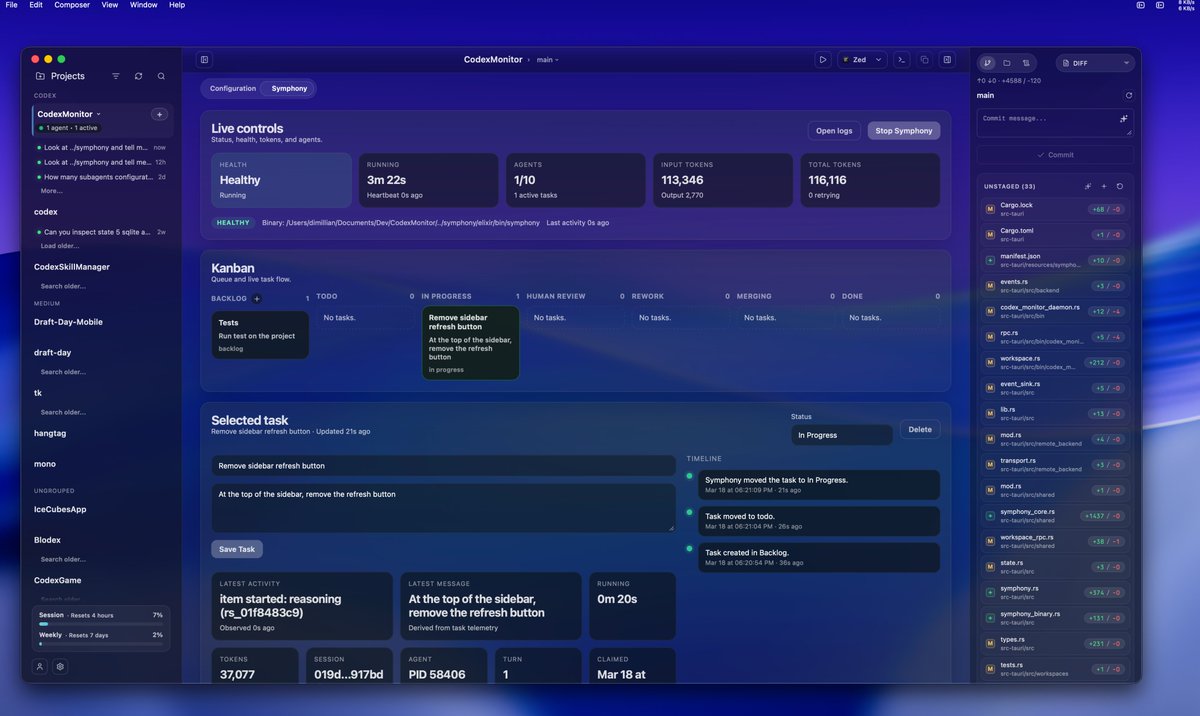
Task: Expand the CodexMonitor project chevron
Action: coord(98,115)
